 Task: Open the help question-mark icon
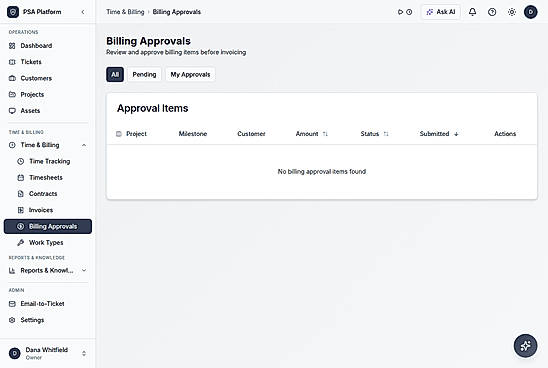click(x=492, y=12)
